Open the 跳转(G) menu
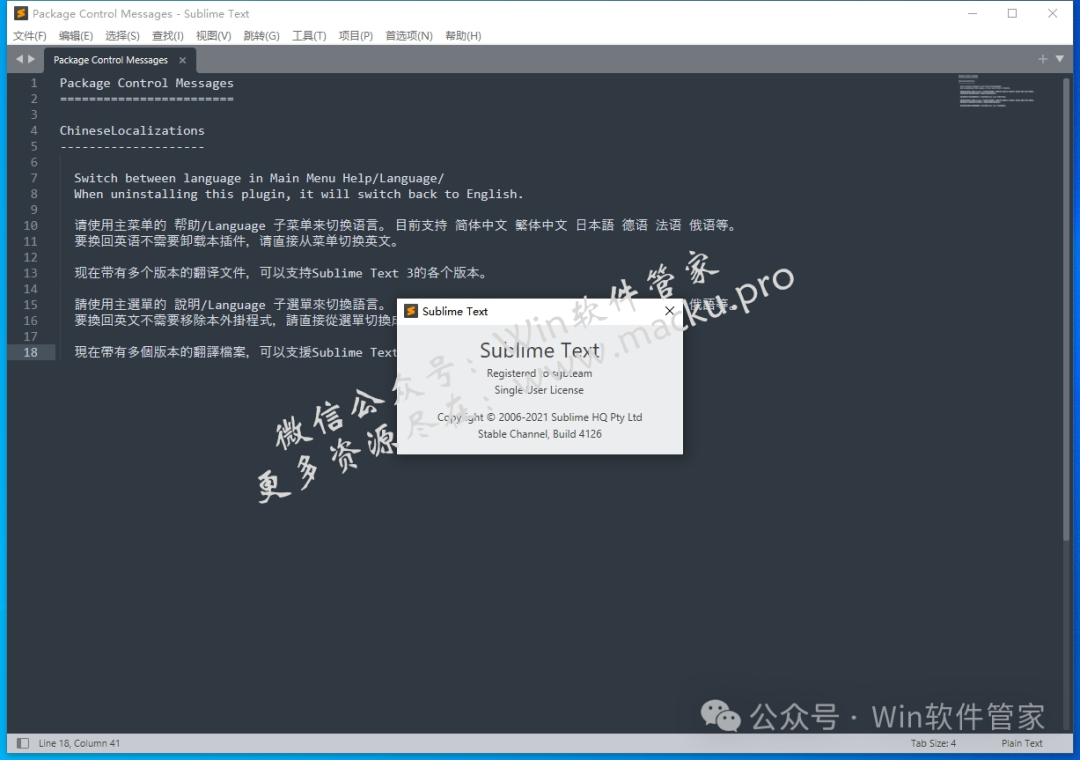The width and height of the screenshot is (1080, 760). tap(261, 36)
